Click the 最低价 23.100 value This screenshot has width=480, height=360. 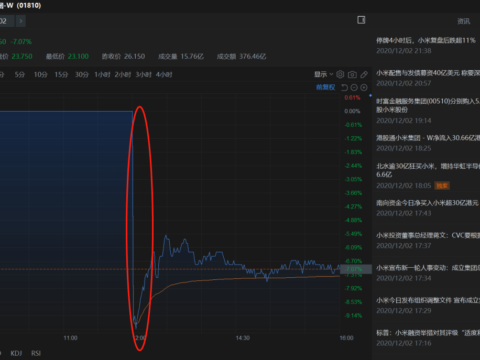pyautogui.click(x=78, y=56)
